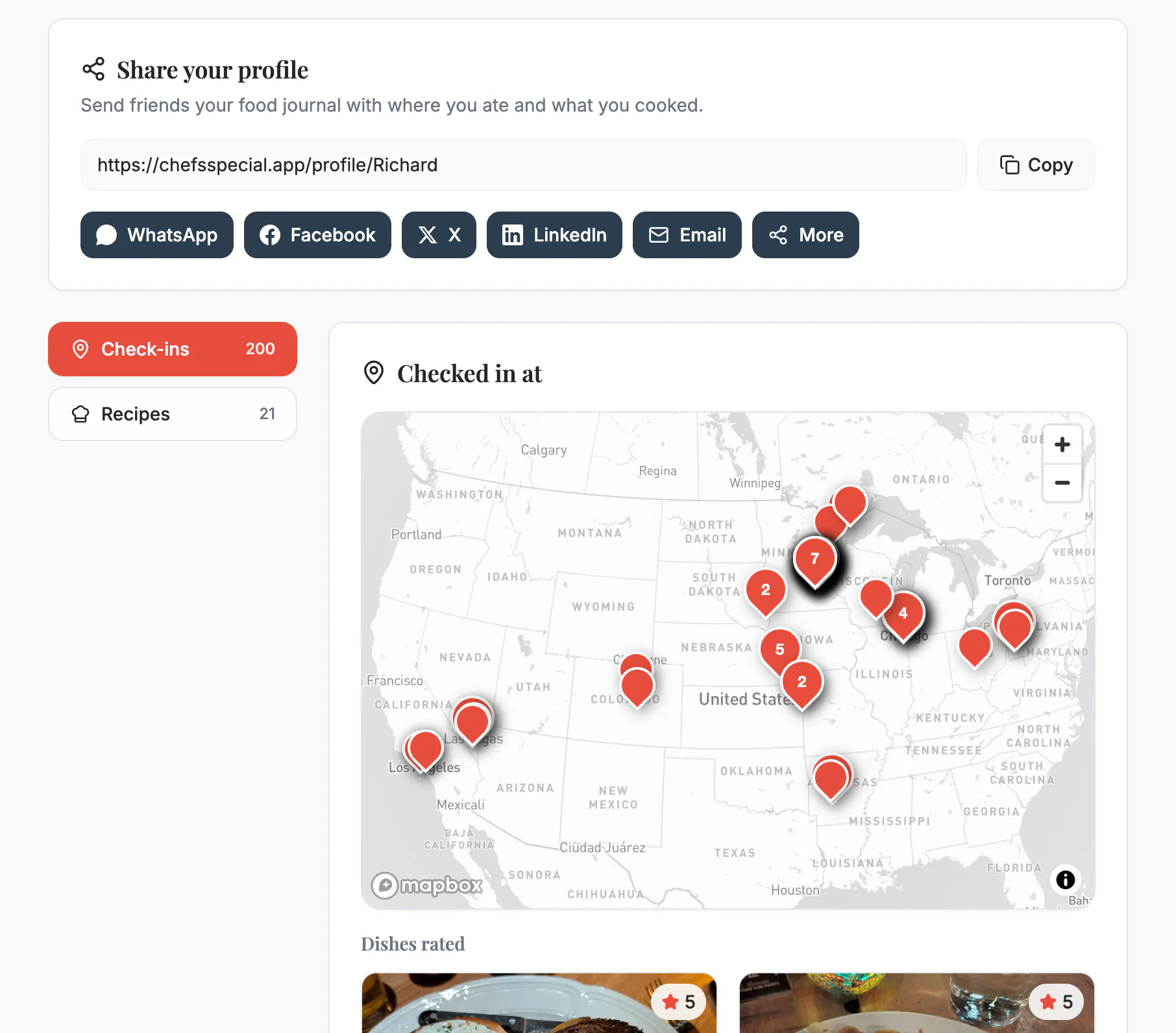Click the Dishes rated heading
Image resolution: width=1176 pixels, height=1033 pixels.
413,944
